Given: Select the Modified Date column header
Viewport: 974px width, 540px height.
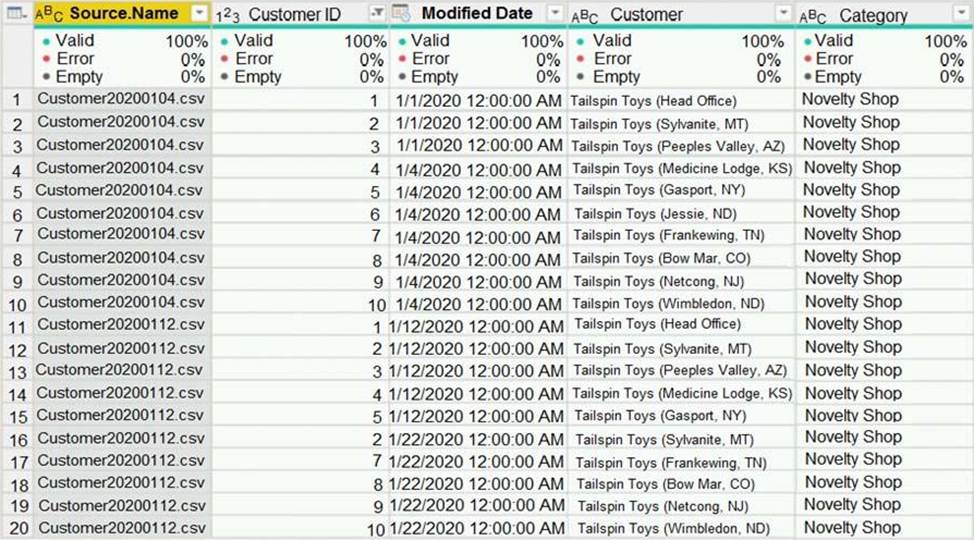Looking at the screenshot, I should coord(477,14).
